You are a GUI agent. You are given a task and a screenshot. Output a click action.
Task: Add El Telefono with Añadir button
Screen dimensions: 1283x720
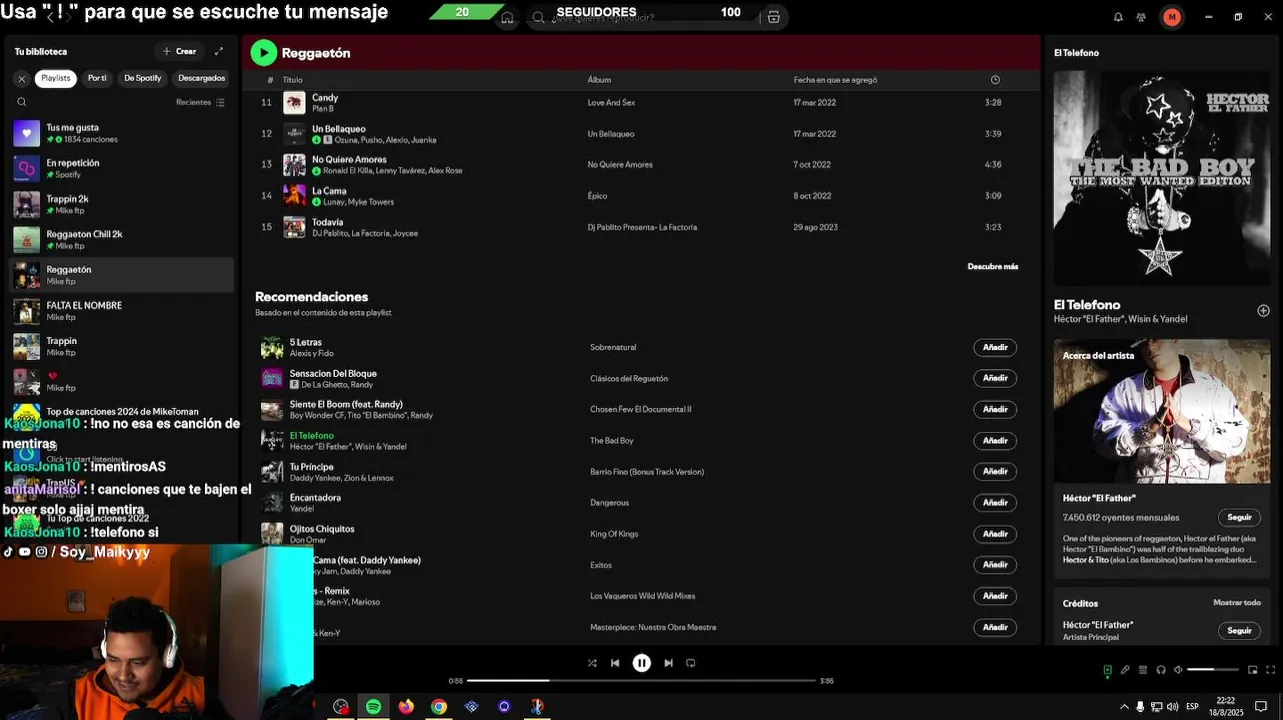(x=995, y=440)
